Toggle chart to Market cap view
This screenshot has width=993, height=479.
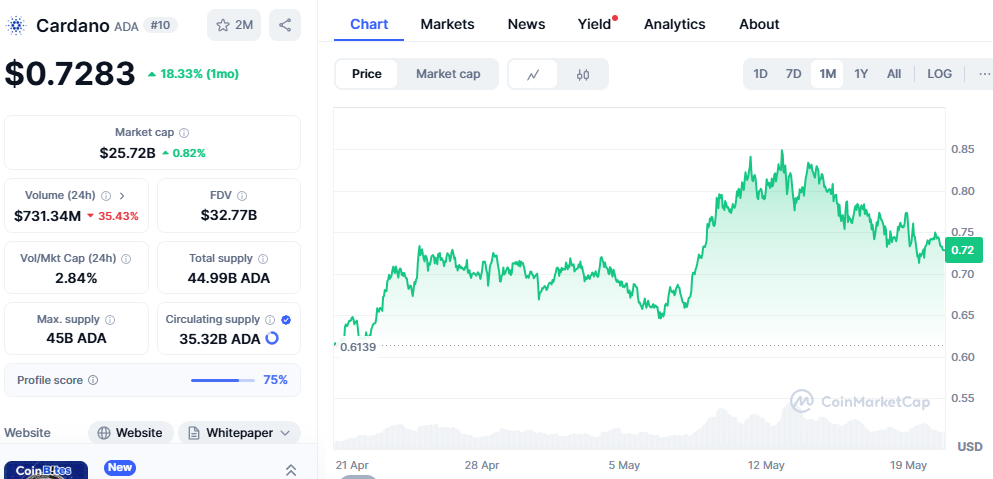pyautogui.click(x=448, y=74)
